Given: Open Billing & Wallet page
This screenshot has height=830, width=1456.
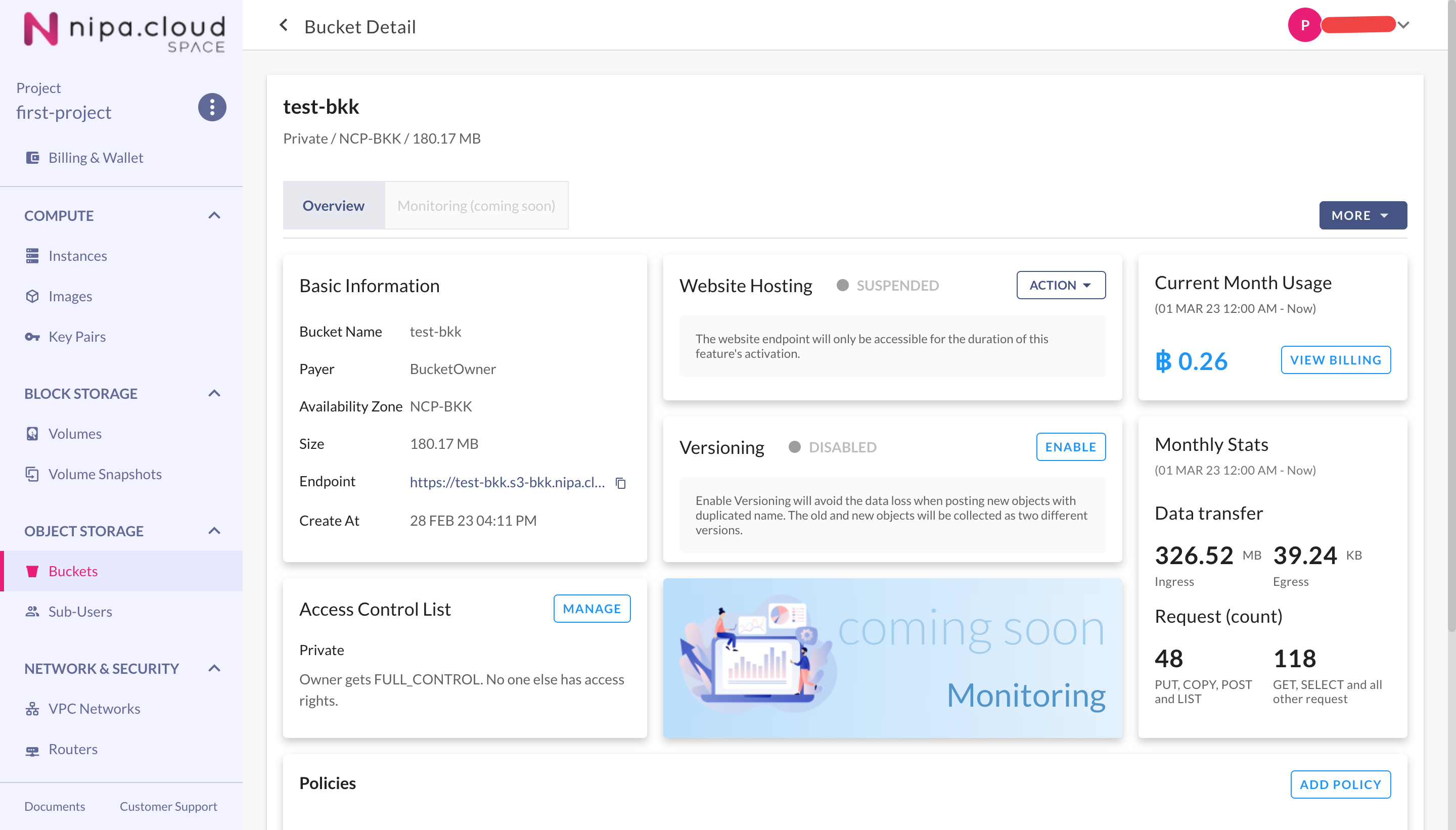Looking at the screenshot, I should click(95, 157).
